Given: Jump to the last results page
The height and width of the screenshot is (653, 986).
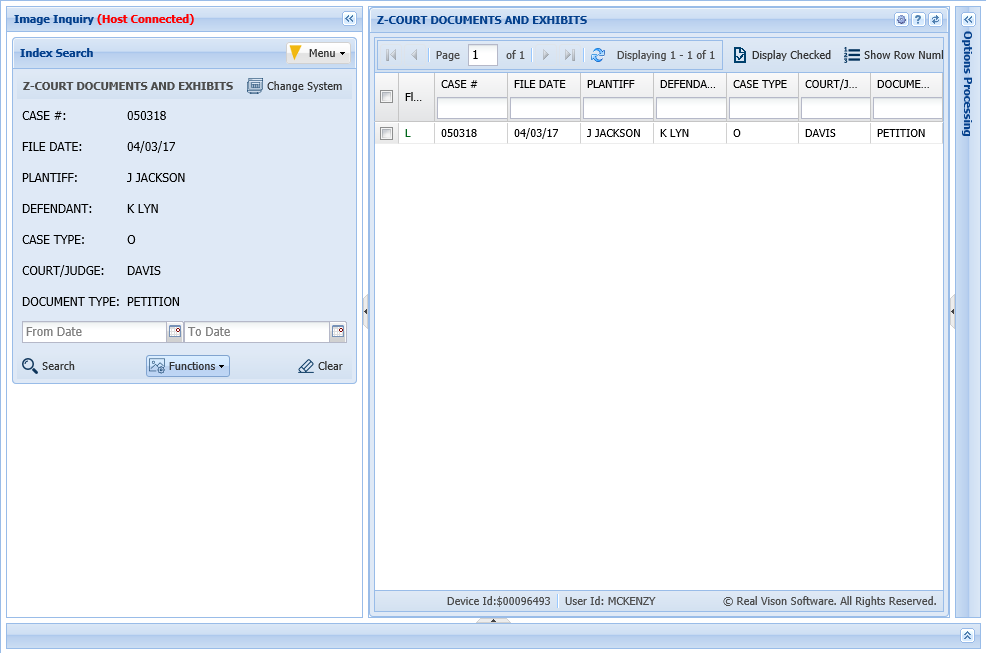Looking at the screenshot, I should 569,55.
